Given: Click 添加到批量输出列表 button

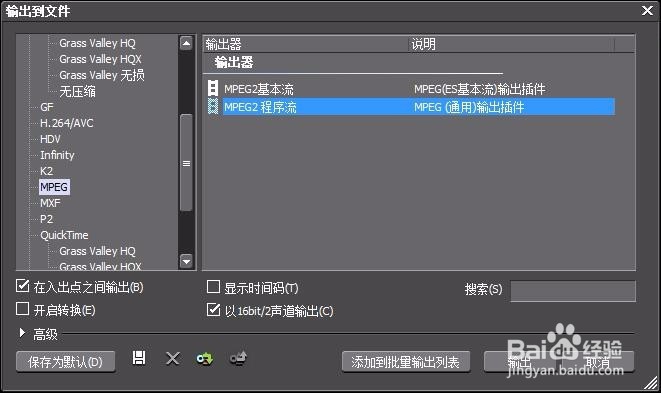Looking at the screenshot, I should tap(406, 362).
